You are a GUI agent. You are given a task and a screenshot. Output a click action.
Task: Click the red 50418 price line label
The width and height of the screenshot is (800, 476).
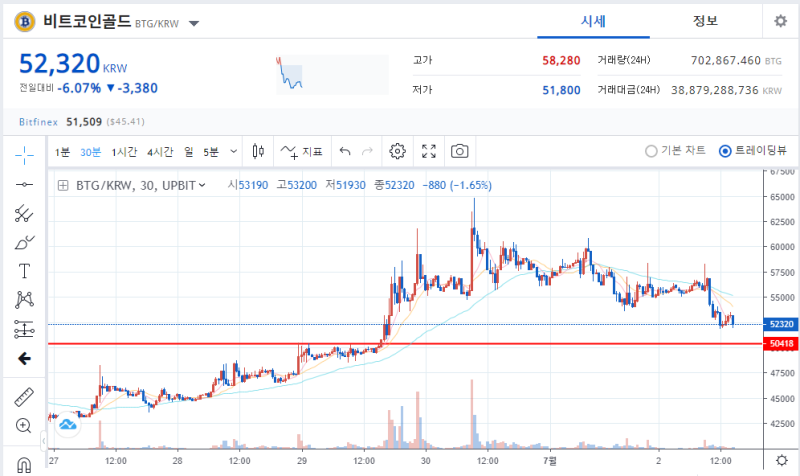pyautogui.click(x=781, y=343)
